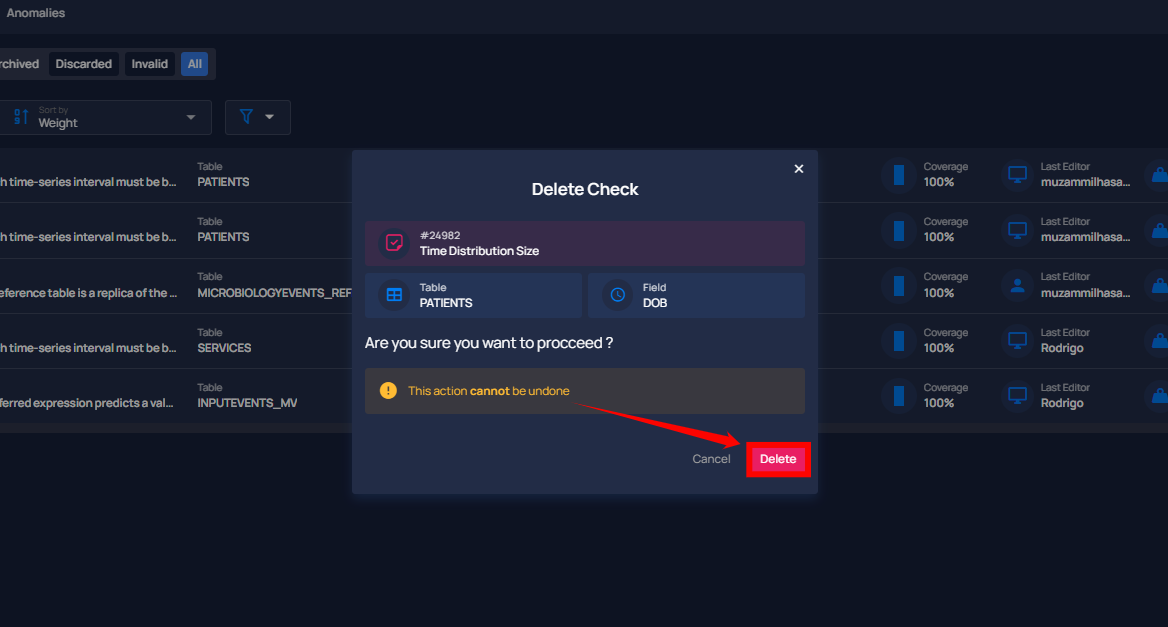The height and width of the screenshot is (627, 1168).
Task: Click the person icon next to the third Last Editor
Action: pyautogui.click(x=1017, y=285)
